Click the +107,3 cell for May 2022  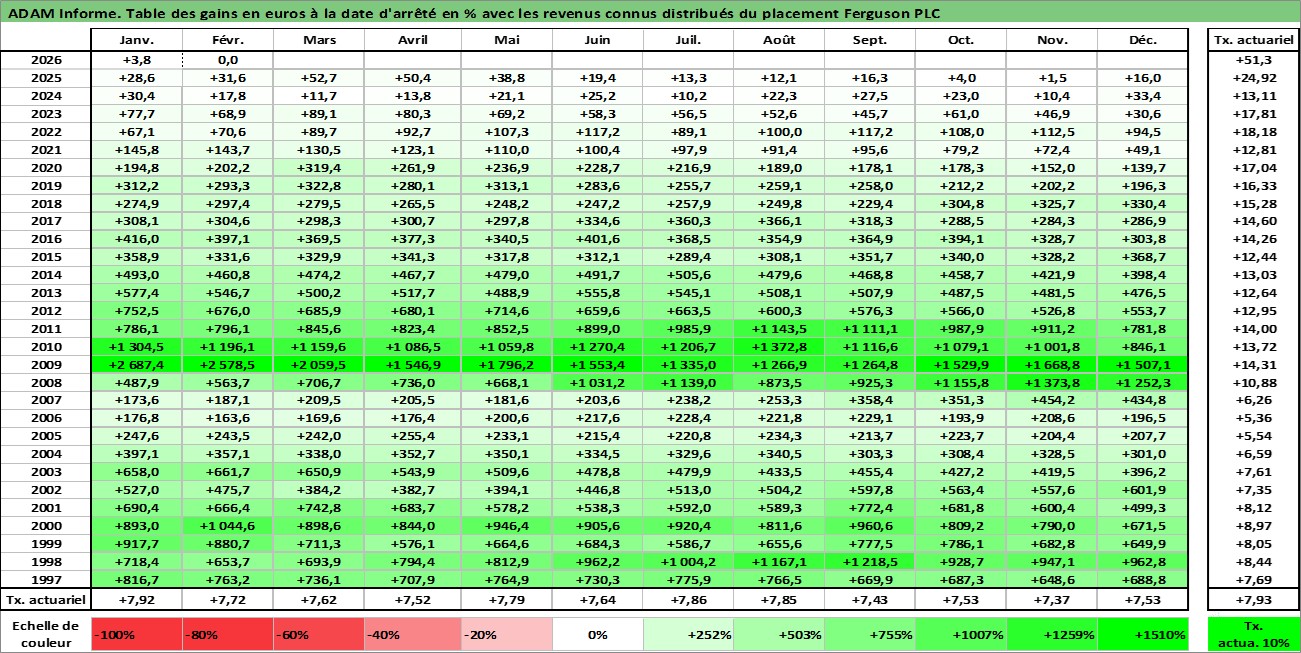506,132
